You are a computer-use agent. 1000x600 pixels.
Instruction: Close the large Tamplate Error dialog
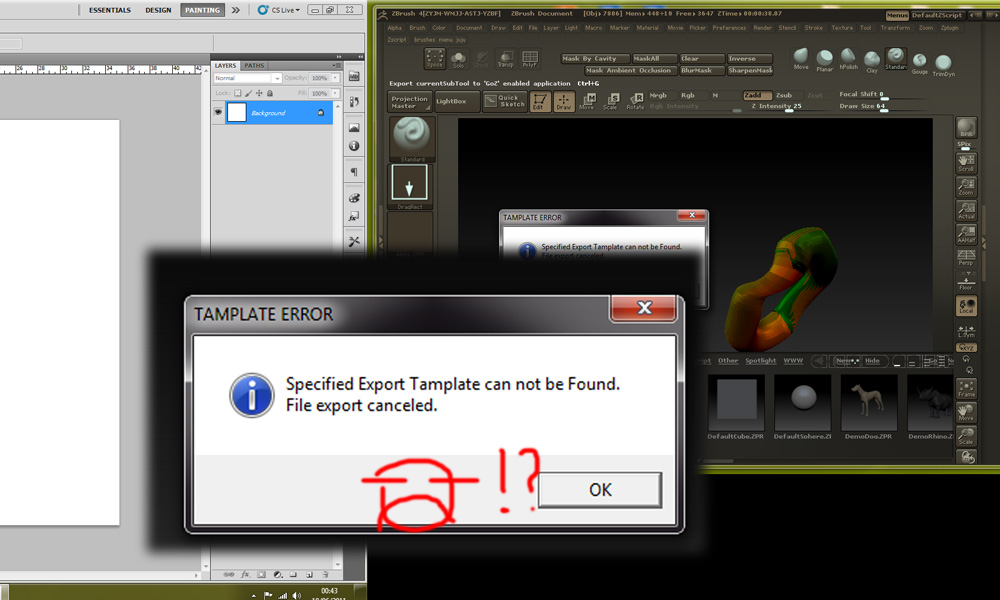643,308
